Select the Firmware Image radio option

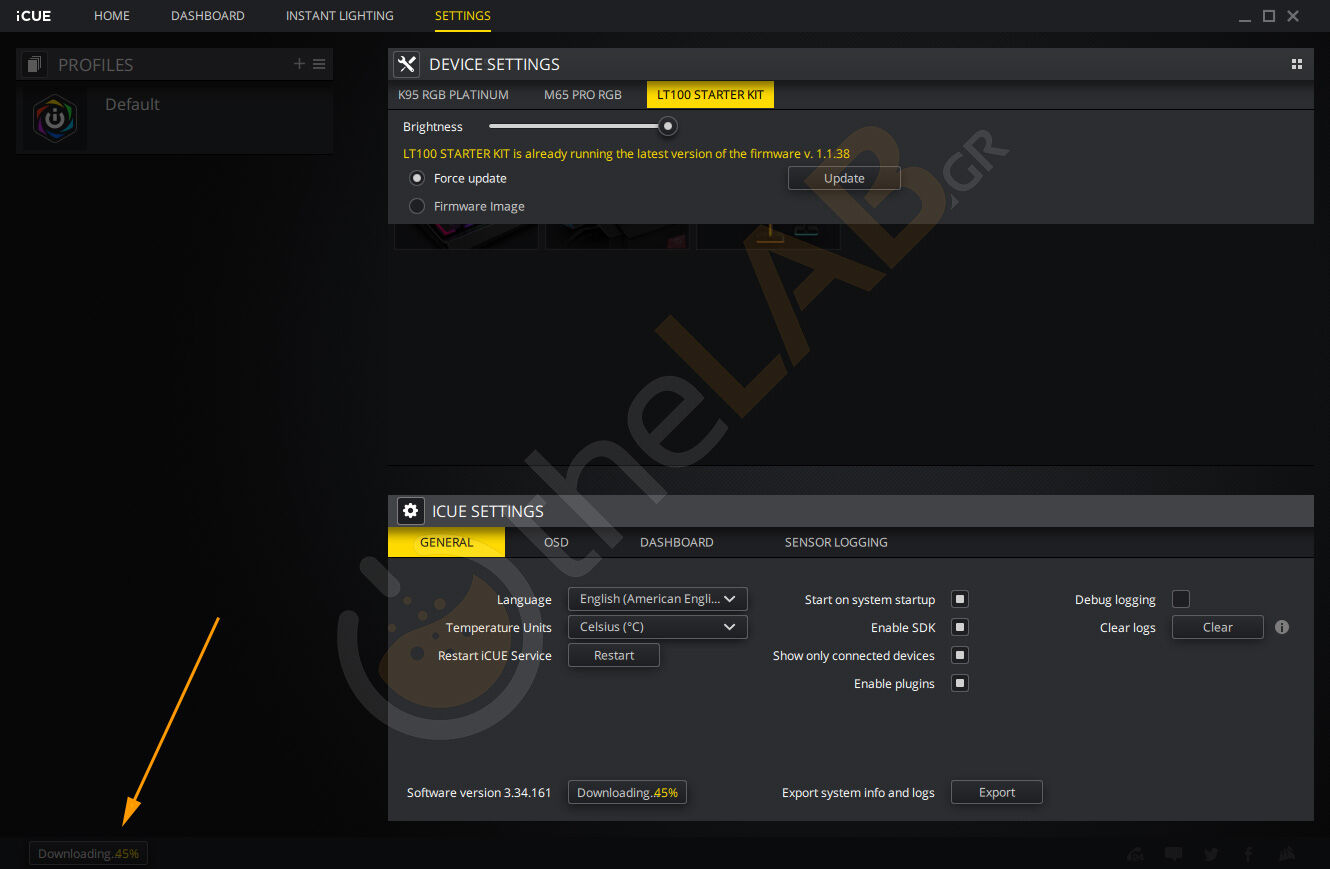tap(417, 206)
